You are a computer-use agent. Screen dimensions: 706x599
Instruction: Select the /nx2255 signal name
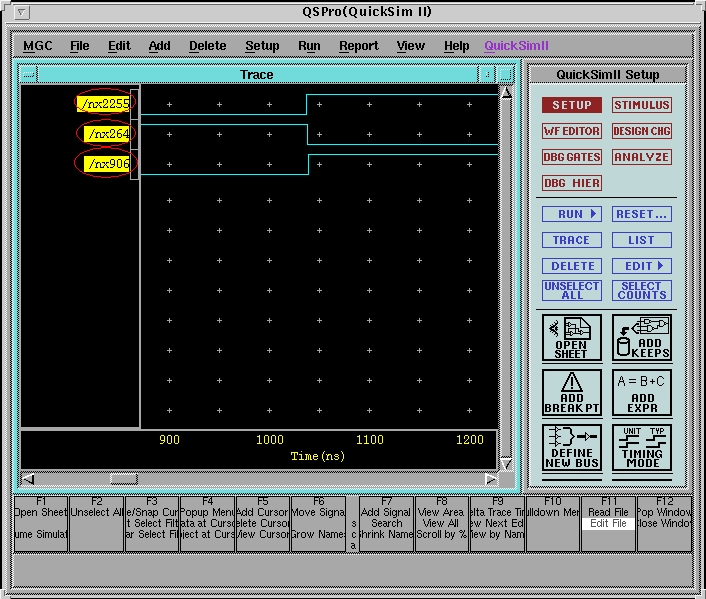tap(104, 103)
